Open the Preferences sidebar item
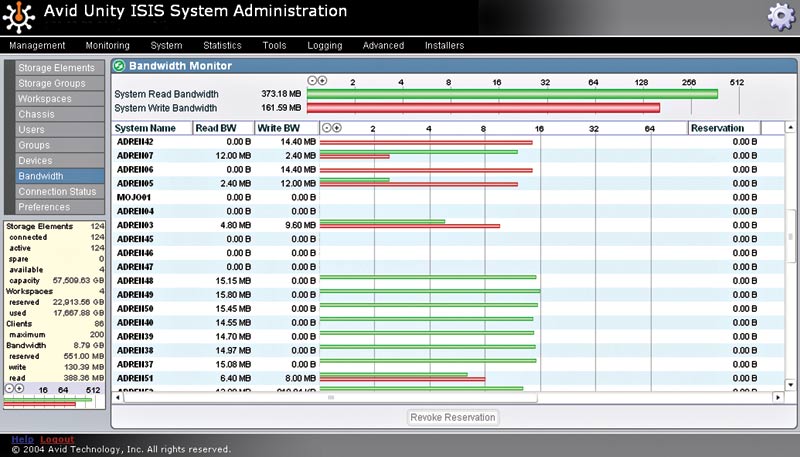The image size is (800, 457). point(60,207)
